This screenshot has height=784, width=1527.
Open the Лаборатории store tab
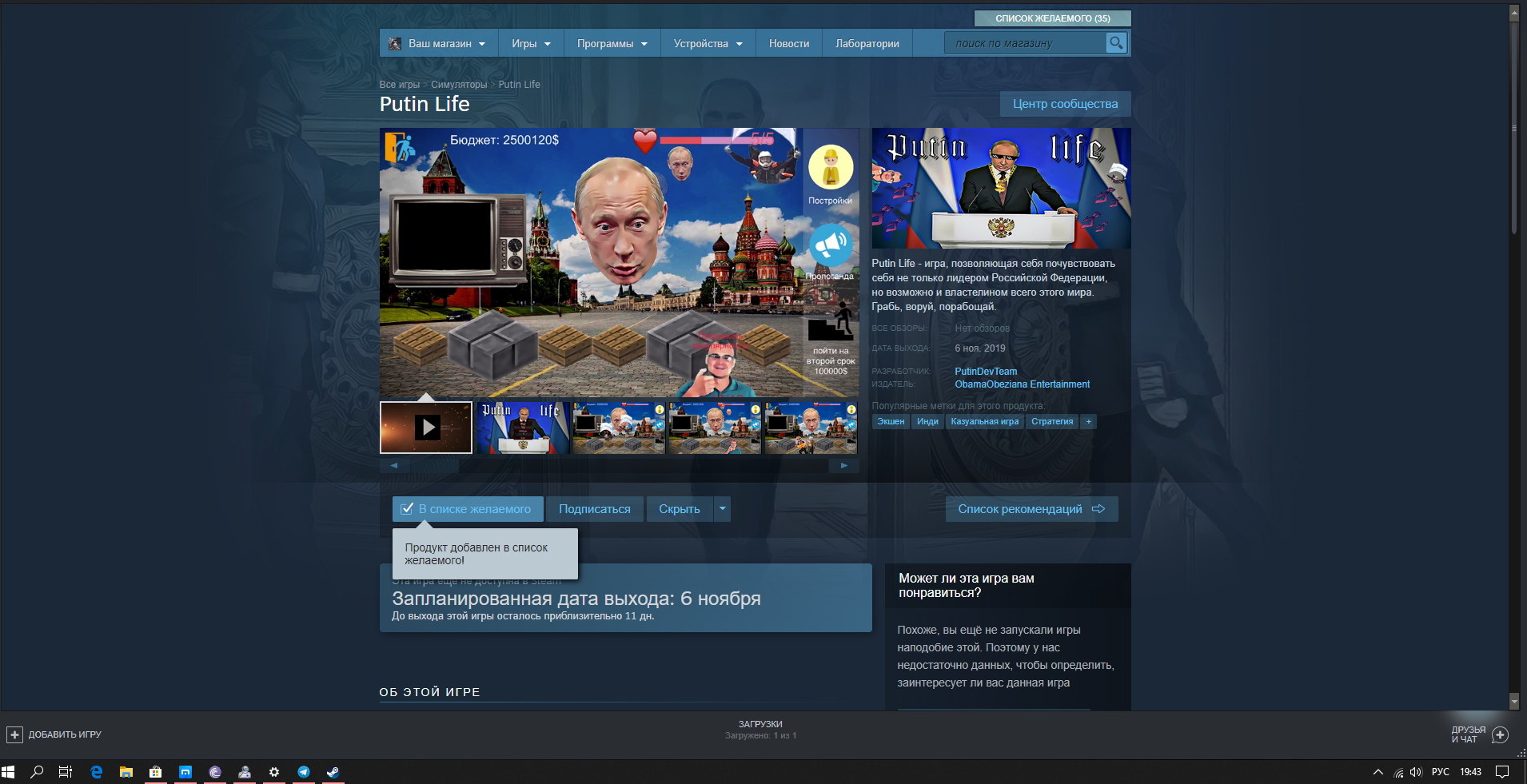tap(867, 43)
